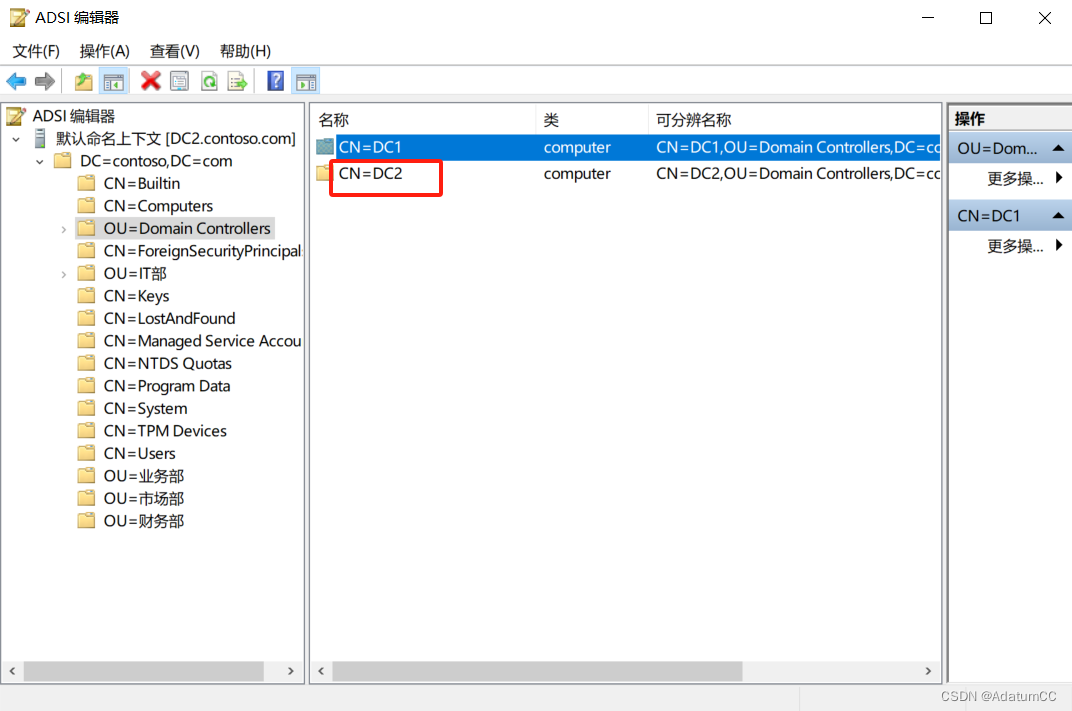Go up one level via folder icon
Screen dimensions: 1072x711
coord(83,81)
